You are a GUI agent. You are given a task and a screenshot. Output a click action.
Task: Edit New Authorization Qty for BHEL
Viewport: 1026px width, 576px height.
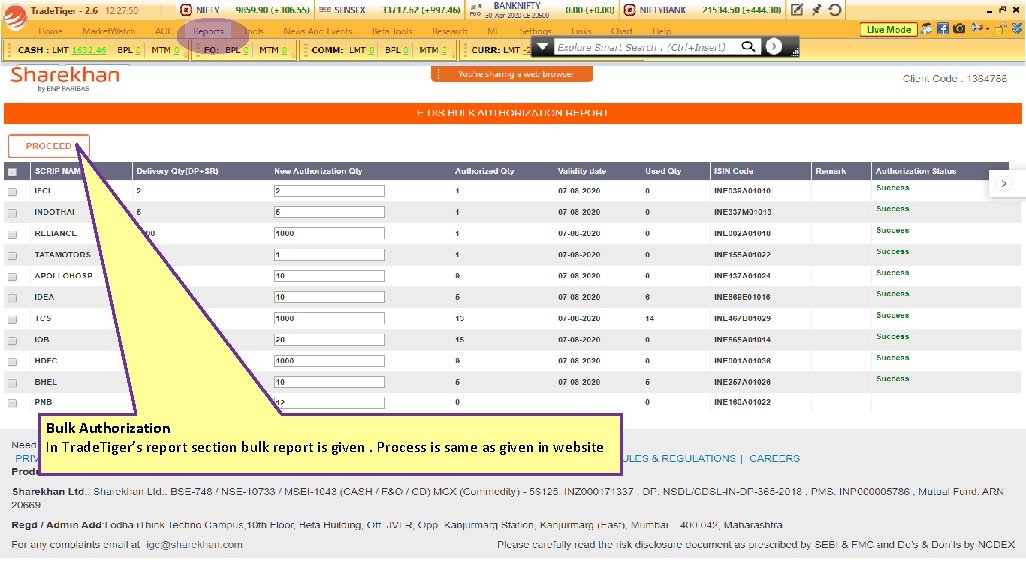coord(329,382)
